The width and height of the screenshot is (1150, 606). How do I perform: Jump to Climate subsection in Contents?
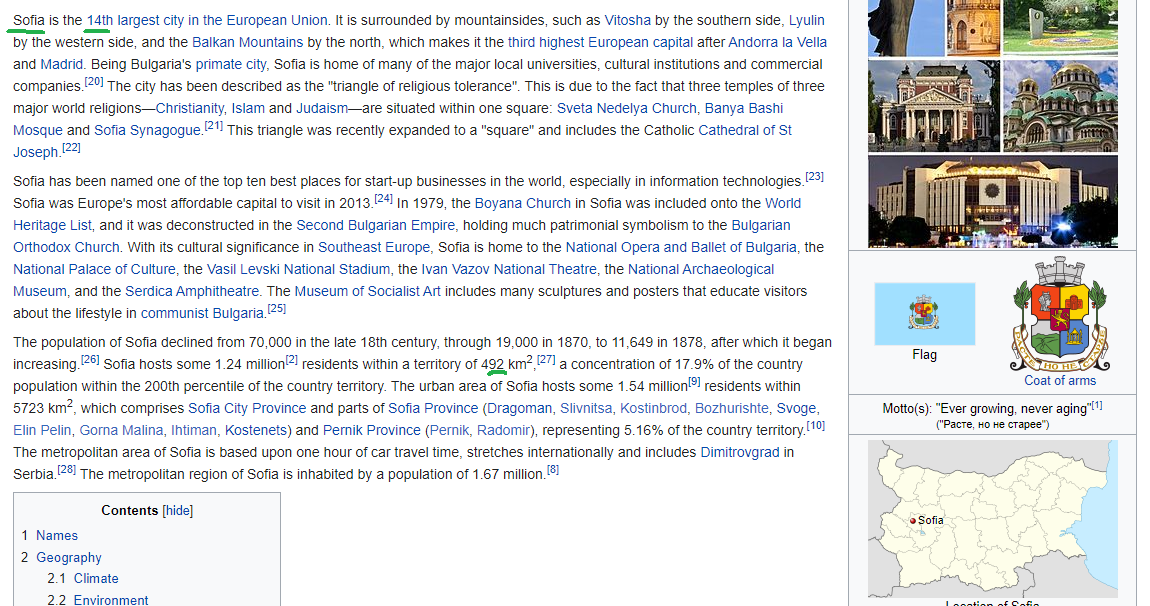click(x=96, y=578)
